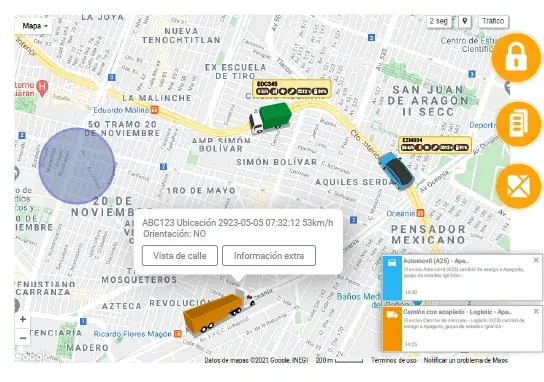Click the EDC345 vehicle label
Image resolution: width=544 pixels, height=382 pixels.
pyautogui.click(x=292, y=88)
